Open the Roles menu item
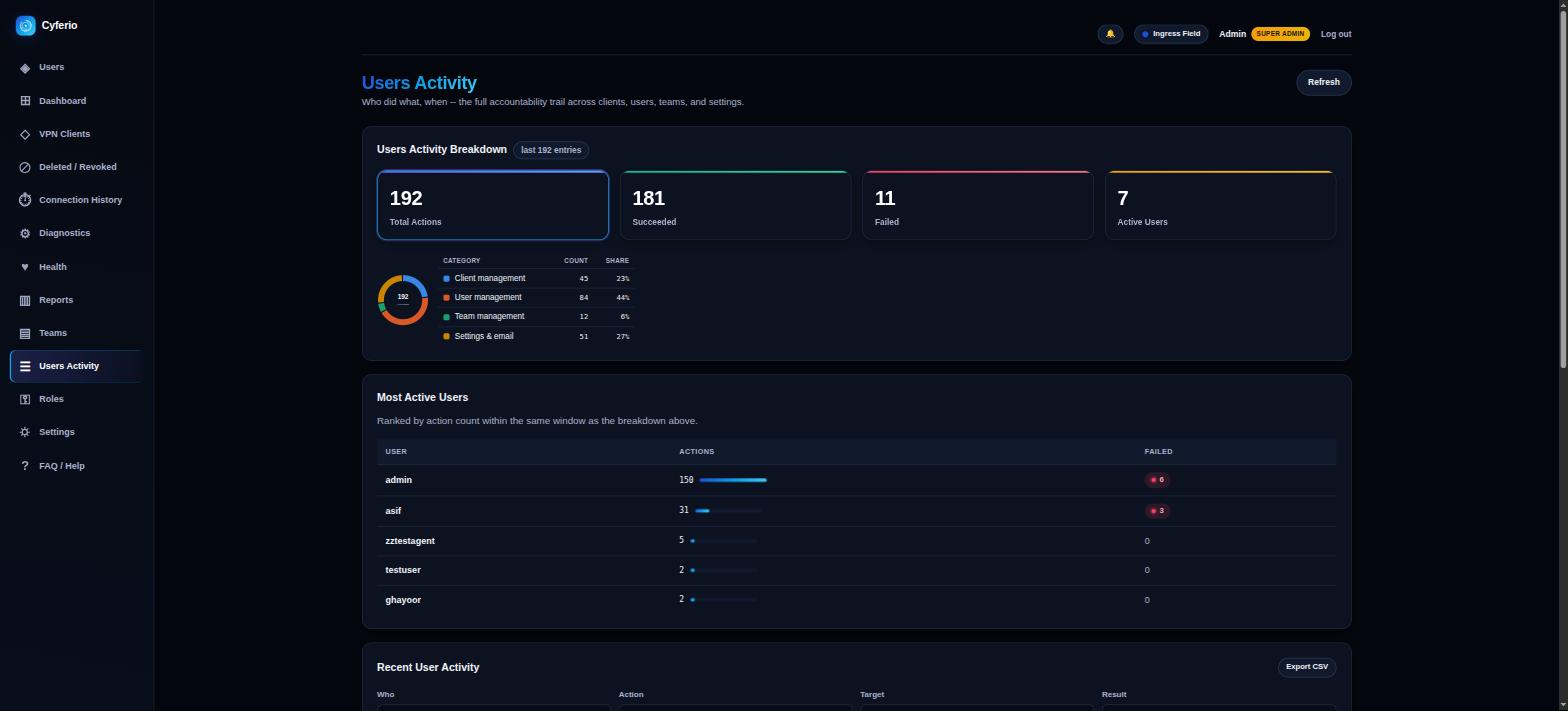The image size is (1568, 711). pyautogui.click(x=76, y=399)
